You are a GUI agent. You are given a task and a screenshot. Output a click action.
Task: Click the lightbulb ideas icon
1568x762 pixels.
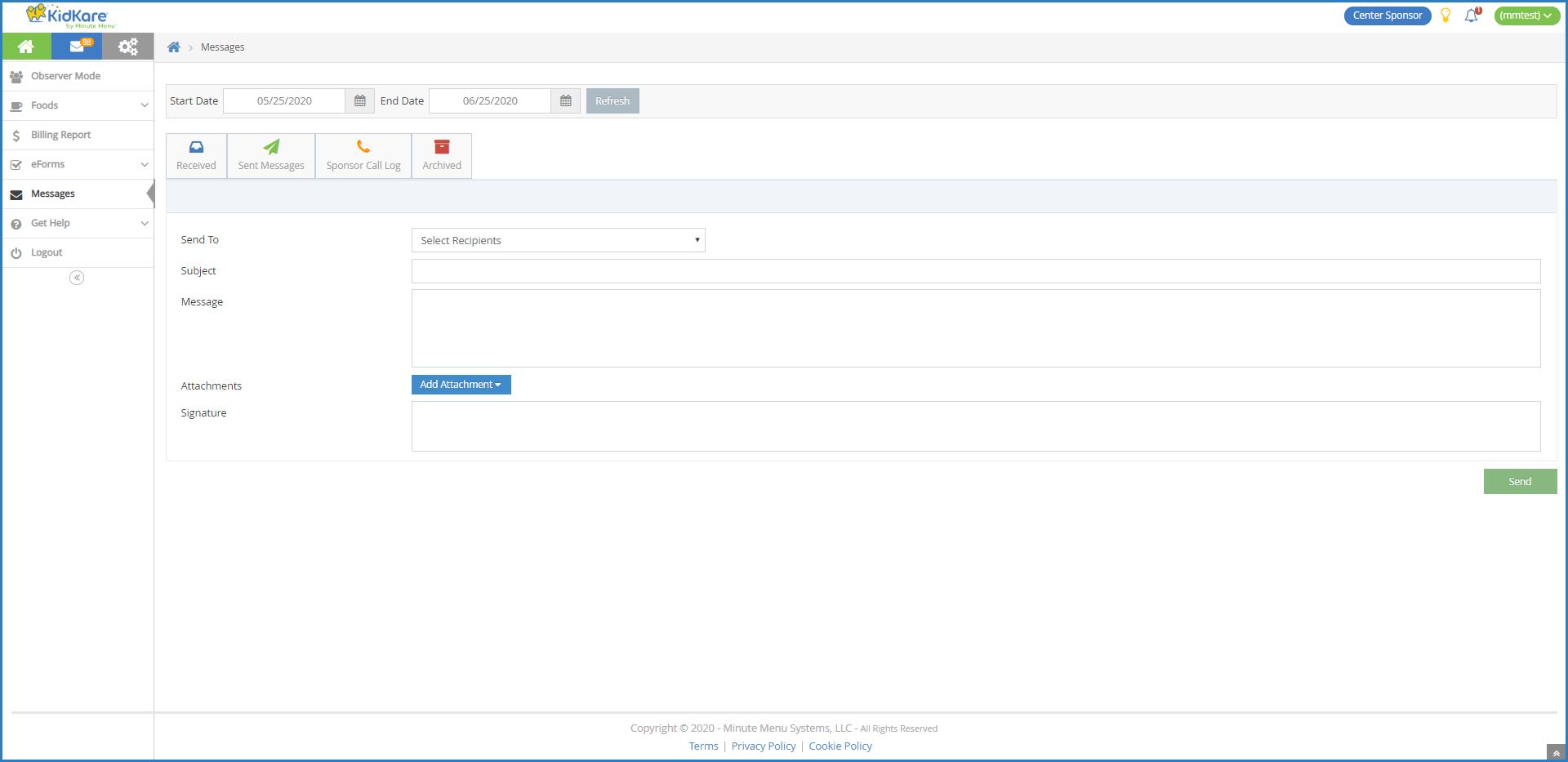pyautogui.click(x=1445, y=16)
